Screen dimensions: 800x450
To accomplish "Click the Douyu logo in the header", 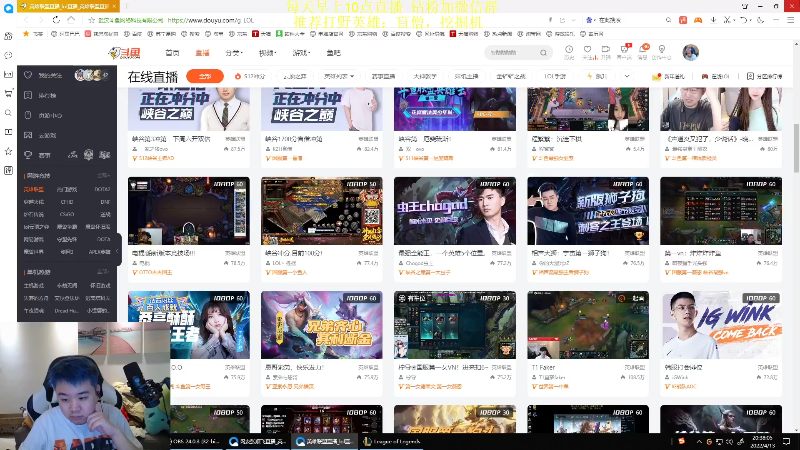I will (124, 53).
